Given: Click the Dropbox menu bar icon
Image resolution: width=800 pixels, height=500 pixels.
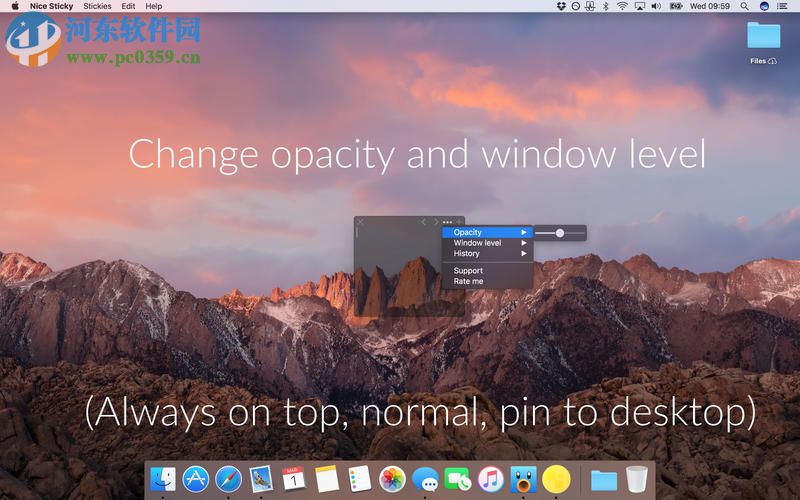Looking at the screenshot, I should (561, 6).
